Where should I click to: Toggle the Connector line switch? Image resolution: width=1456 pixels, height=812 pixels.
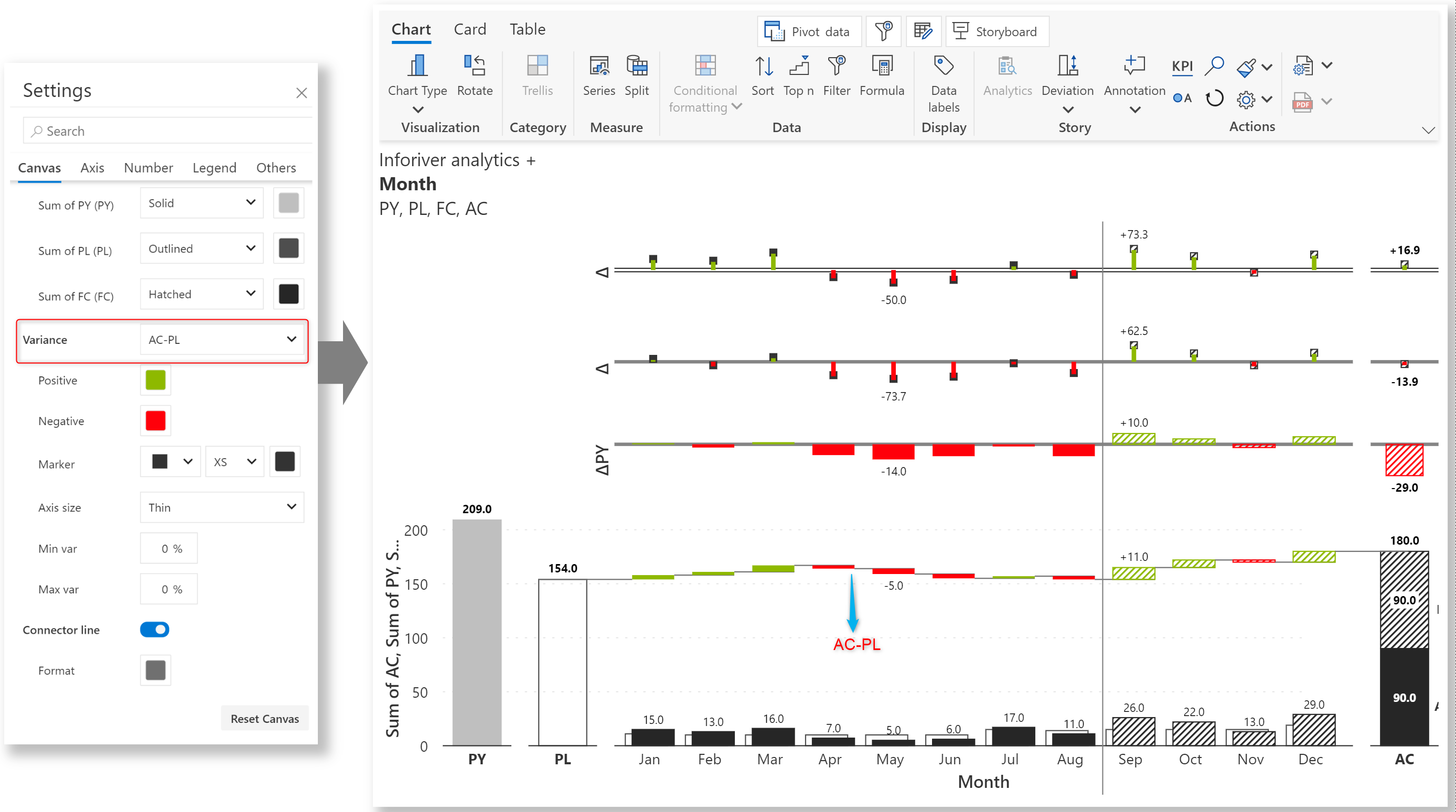pos(154,629)
